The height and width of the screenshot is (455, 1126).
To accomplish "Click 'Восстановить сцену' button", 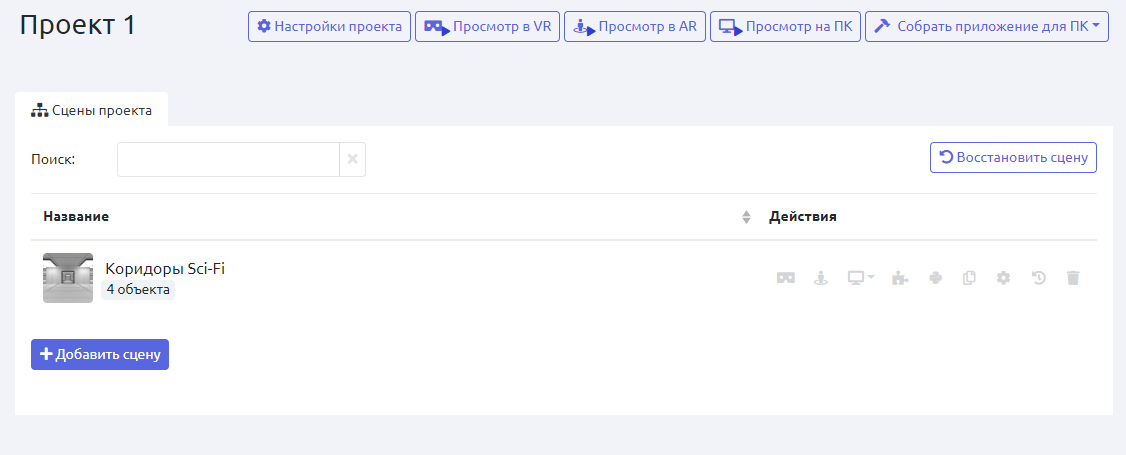I will pyautogui.click(x=1013, y=158).
